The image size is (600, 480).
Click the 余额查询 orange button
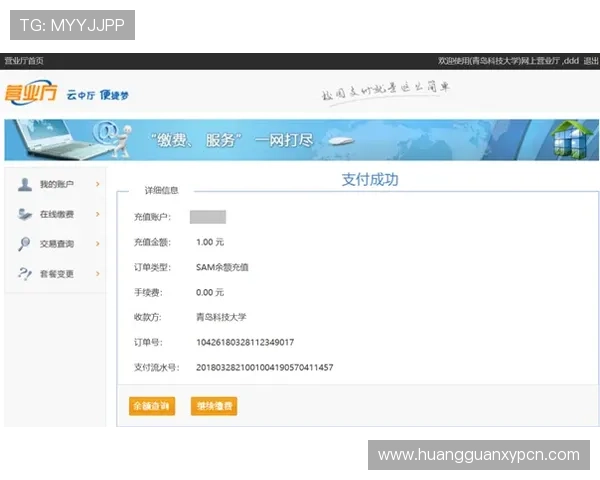point(152,406)
